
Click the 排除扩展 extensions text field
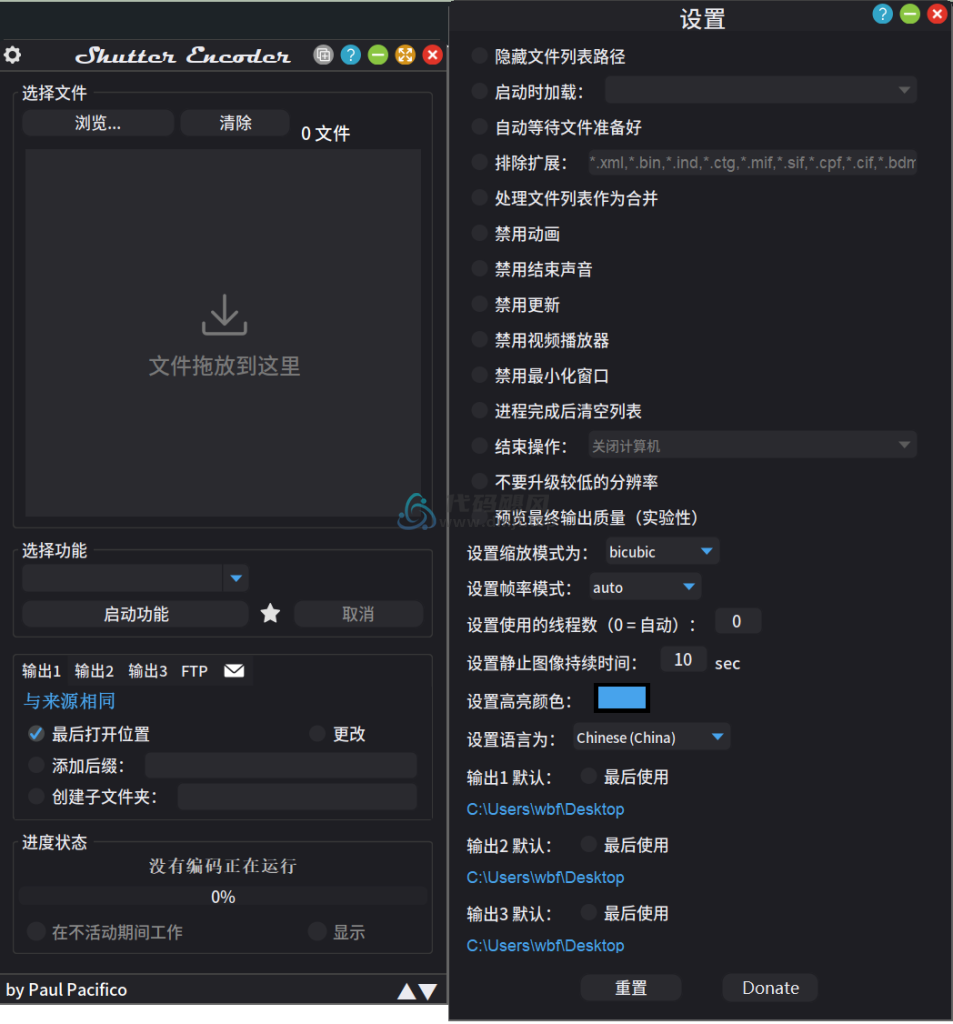coord(752,163)
